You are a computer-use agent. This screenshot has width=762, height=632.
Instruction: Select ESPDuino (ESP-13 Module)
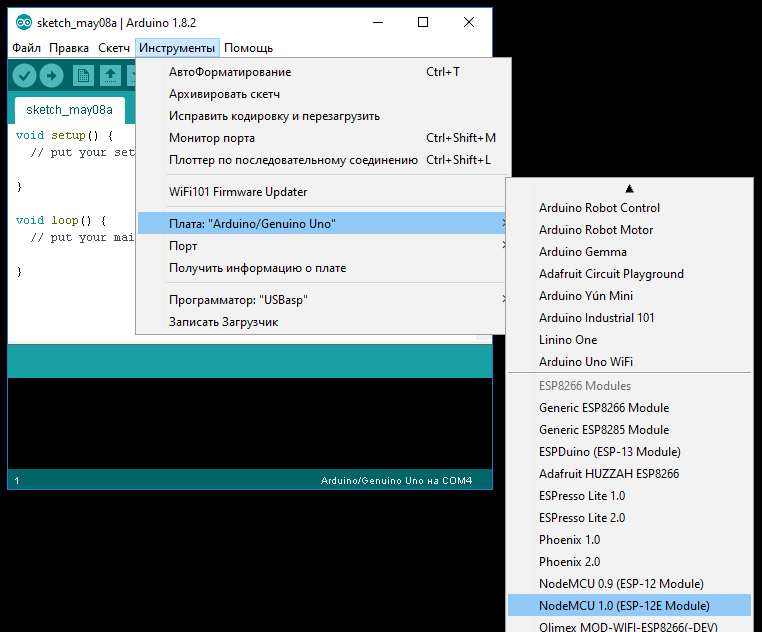629,452
